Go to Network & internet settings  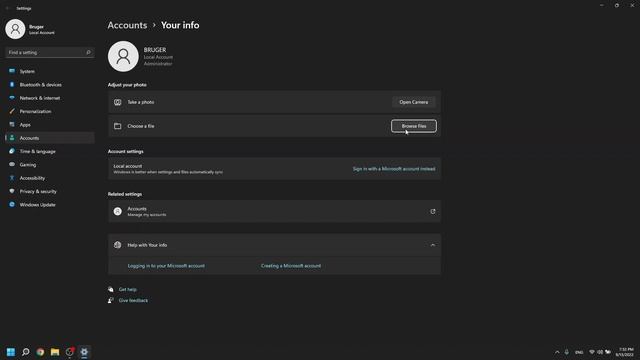[50, 98]
